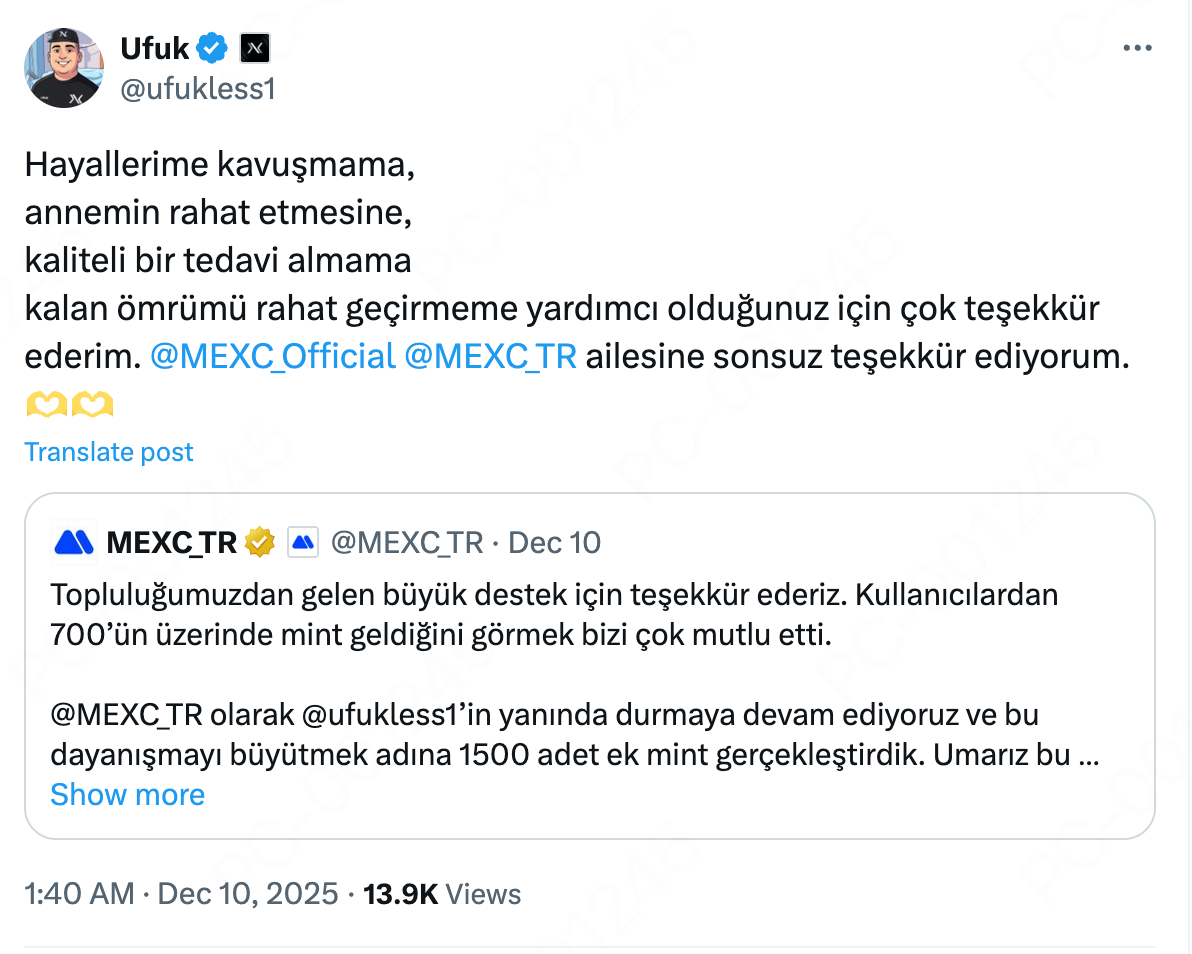Click Ufuk's profile avatar
The height and width of the screenshot is (954, 1192).
64,68
